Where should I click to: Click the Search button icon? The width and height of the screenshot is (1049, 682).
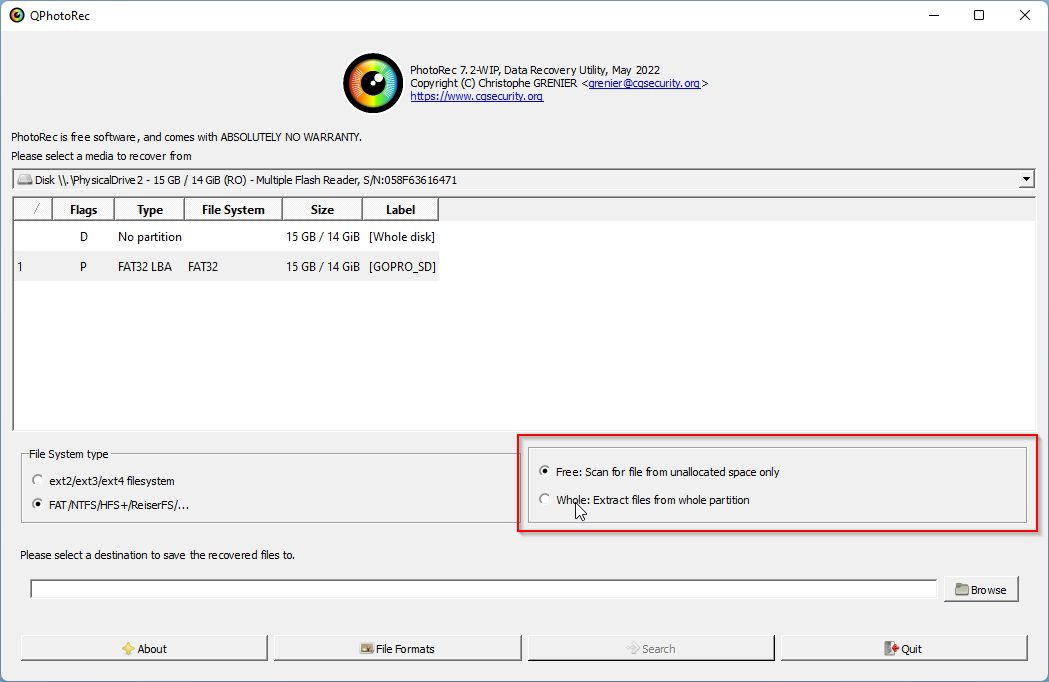pyautogui.click(x=633, y=649)
